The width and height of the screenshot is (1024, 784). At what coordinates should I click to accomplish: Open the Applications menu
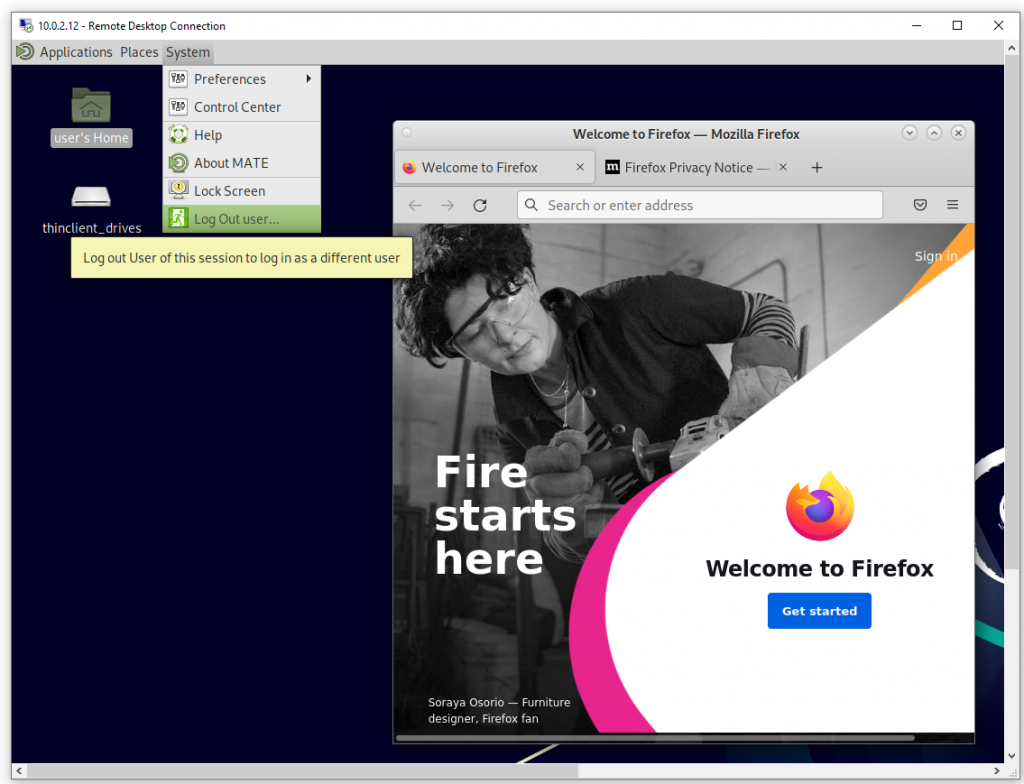(76, 52)
